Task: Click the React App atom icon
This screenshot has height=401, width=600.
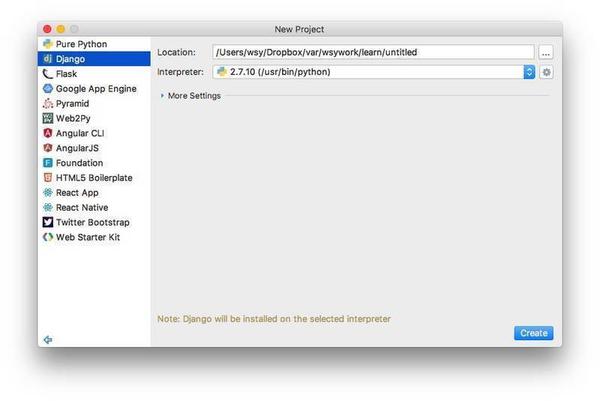Action: pyautogui.click(x=47, y=192)
